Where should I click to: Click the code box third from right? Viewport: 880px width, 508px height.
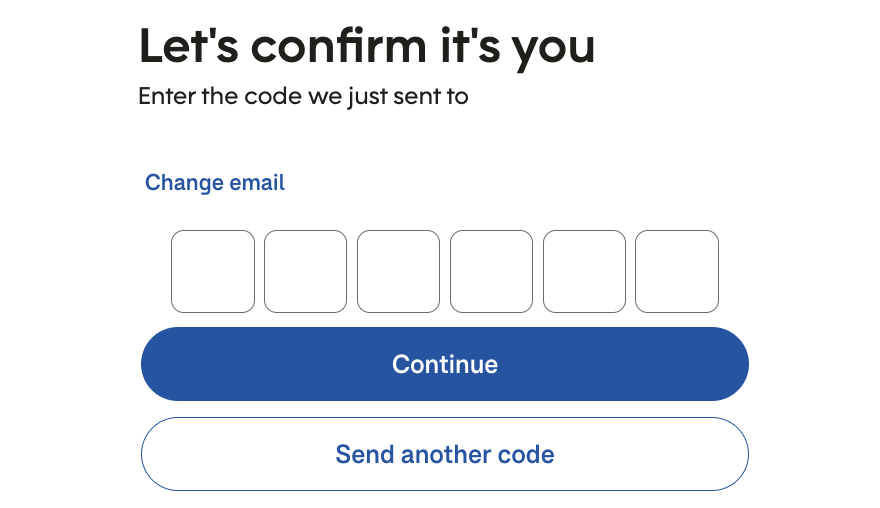click(491, 271)
